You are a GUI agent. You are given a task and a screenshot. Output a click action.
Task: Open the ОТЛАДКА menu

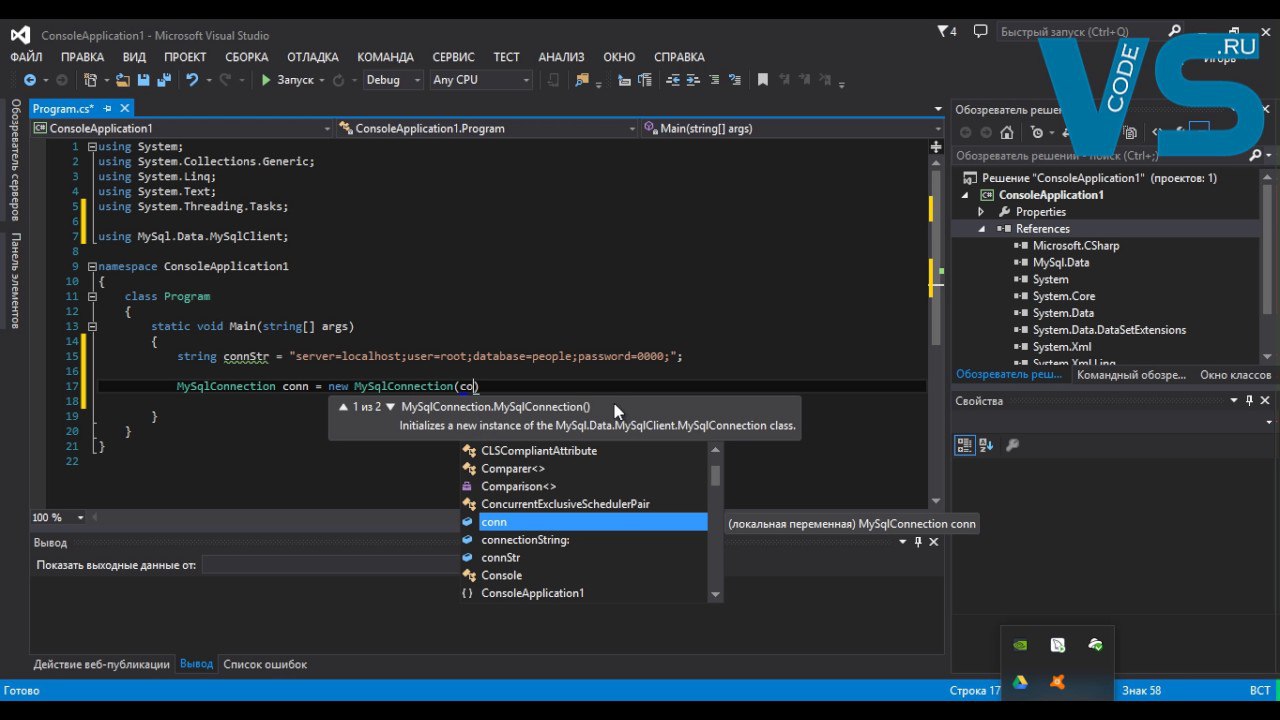(x=313, y=57)
